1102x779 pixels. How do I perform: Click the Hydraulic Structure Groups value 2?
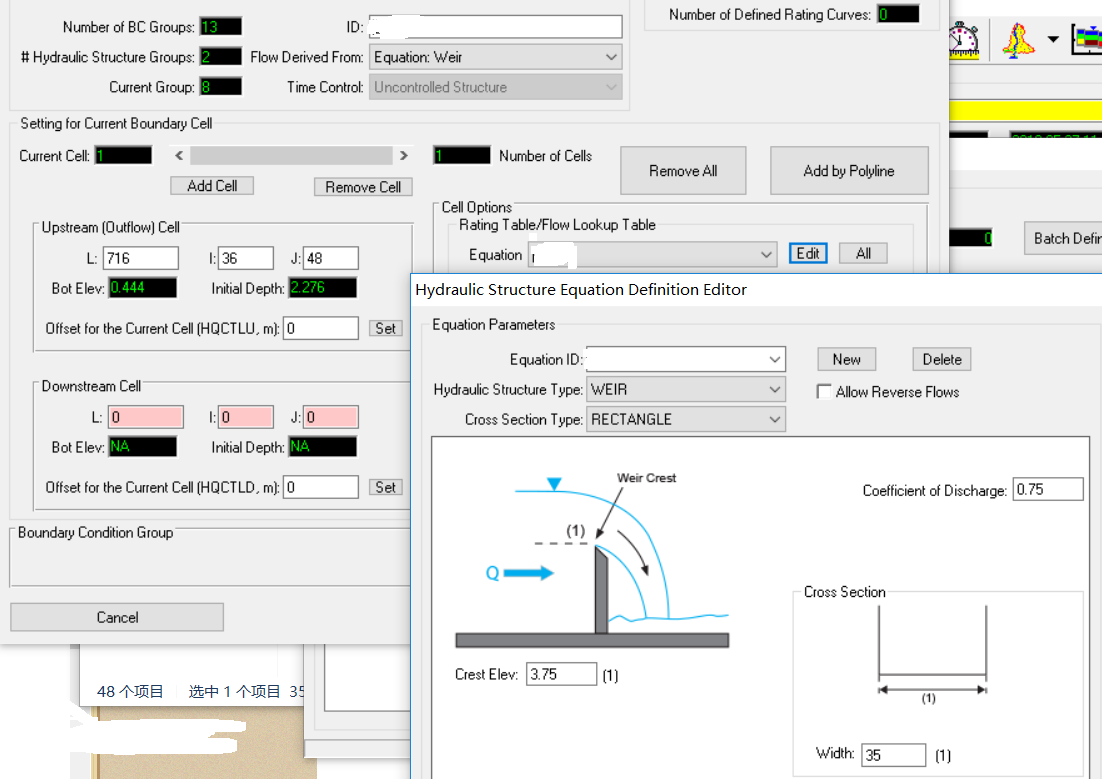point(221,56)
